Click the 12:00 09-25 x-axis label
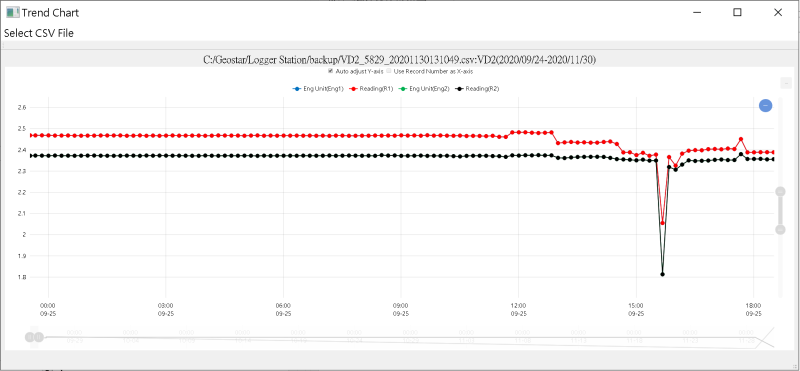Image resolution: width=800 pixels, height=371 pixels. tap(518, 310)
